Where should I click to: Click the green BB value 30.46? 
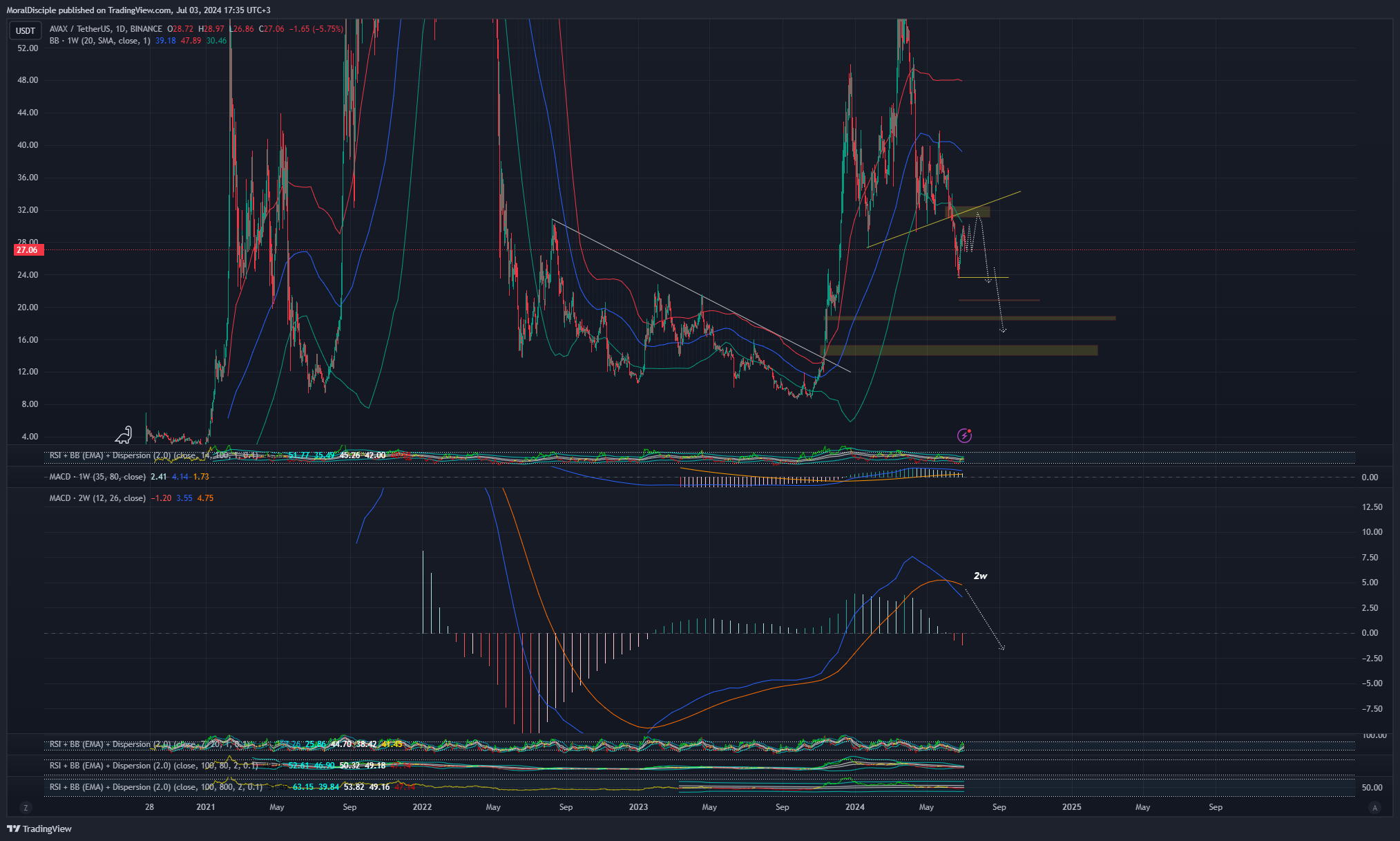217,41
